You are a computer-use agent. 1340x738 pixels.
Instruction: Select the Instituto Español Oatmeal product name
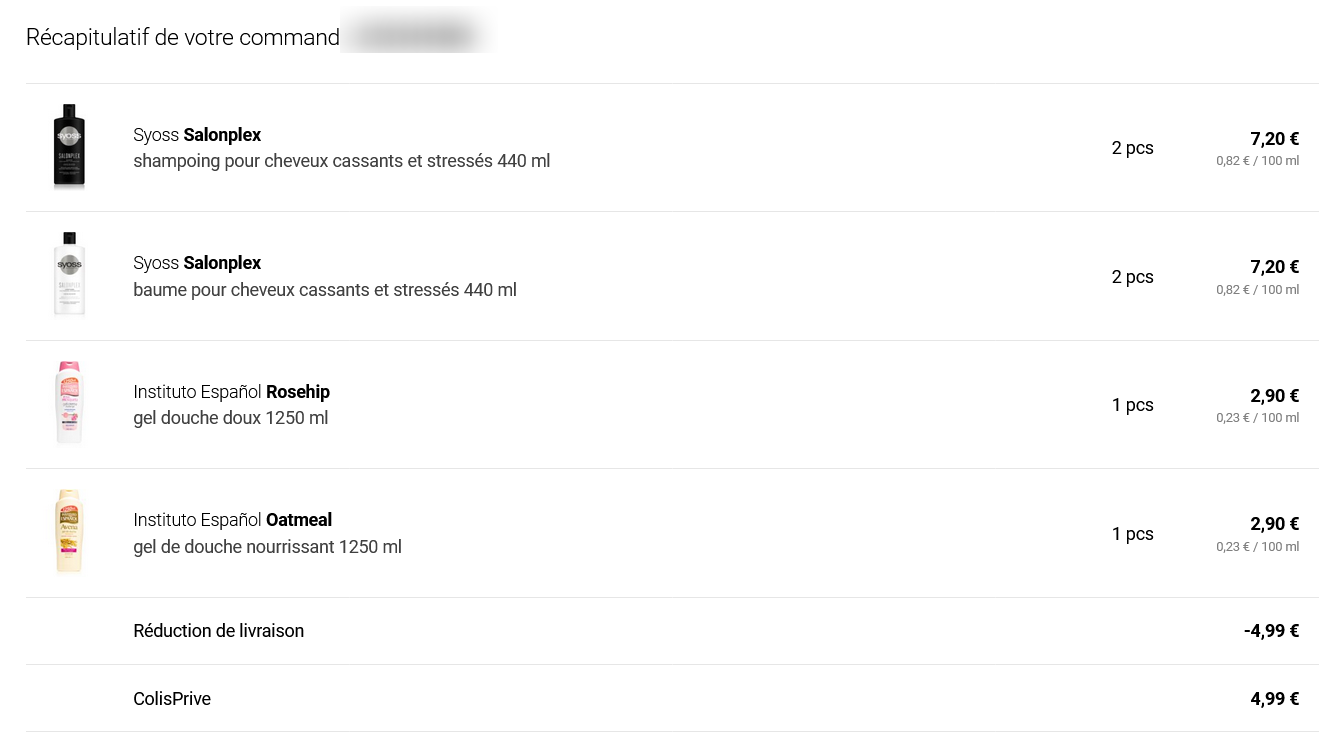(232, 520)
